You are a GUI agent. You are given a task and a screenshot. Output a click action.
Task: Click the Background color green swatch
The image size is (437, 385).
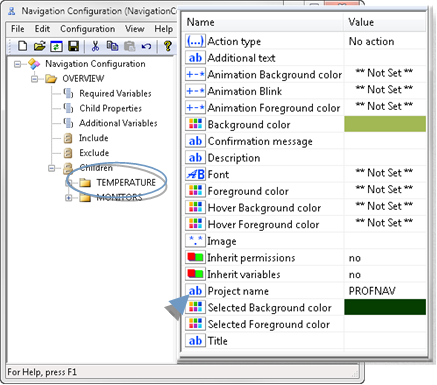(385, 124)
